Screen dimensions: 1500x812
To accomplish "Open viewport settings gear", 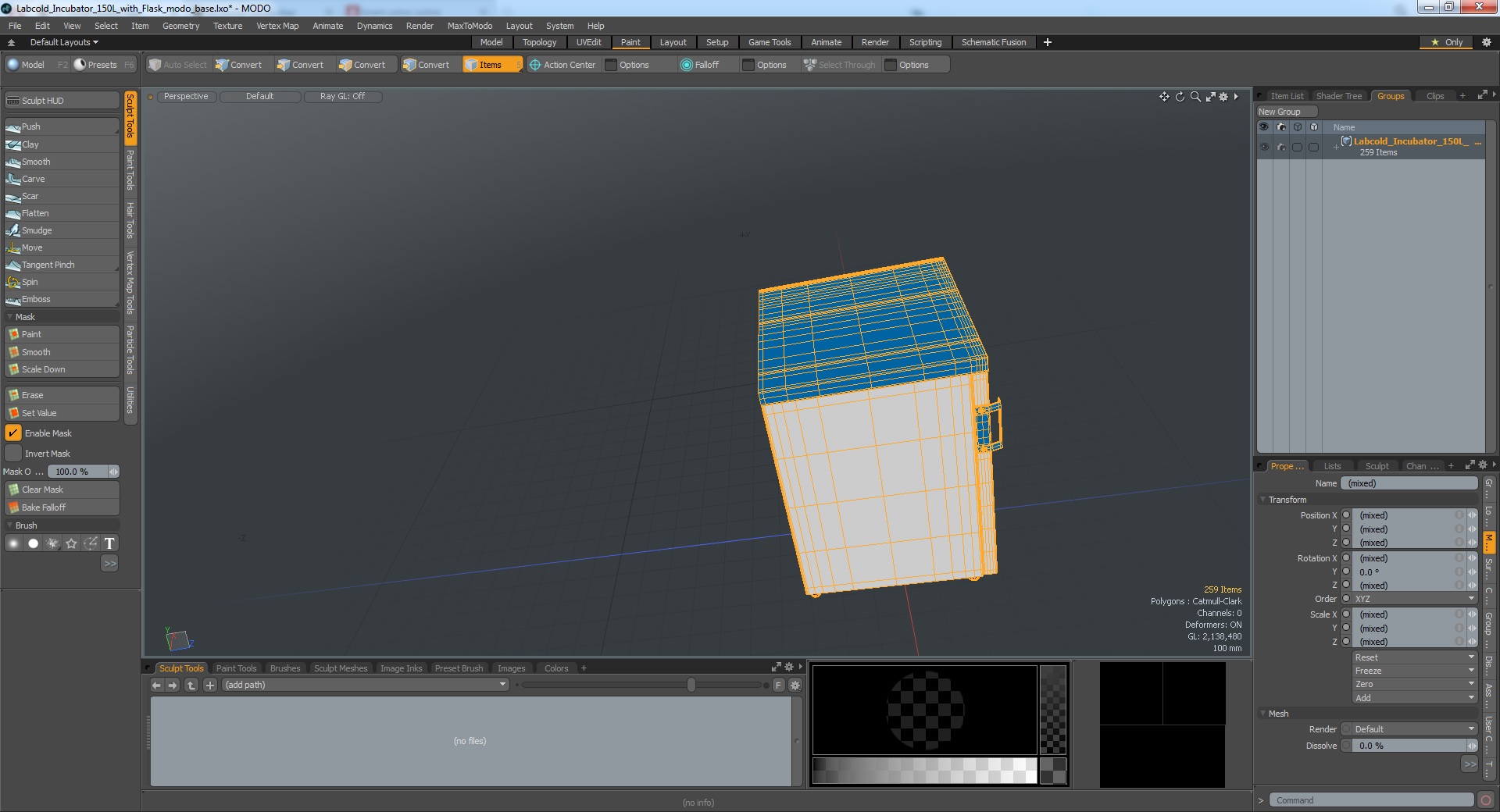I will 1223,97.
